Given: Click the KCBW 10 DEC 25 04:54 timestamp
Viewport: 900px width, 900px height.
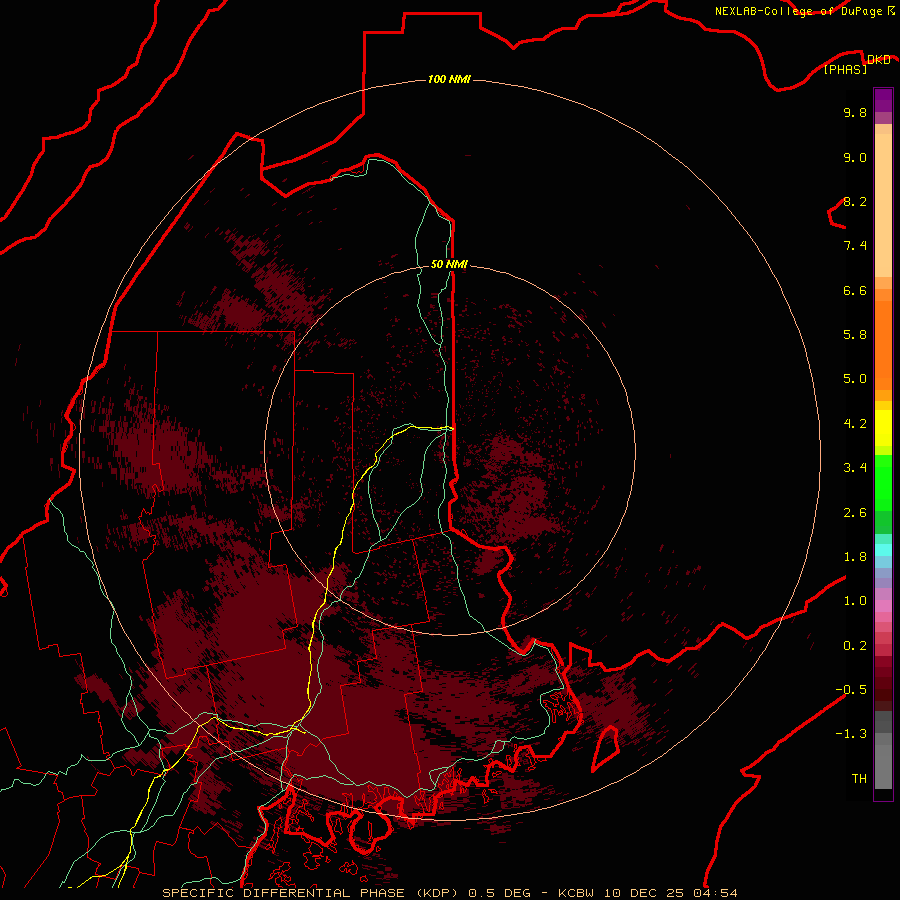Looking at the screenshot, I should (x=648, y=893).
